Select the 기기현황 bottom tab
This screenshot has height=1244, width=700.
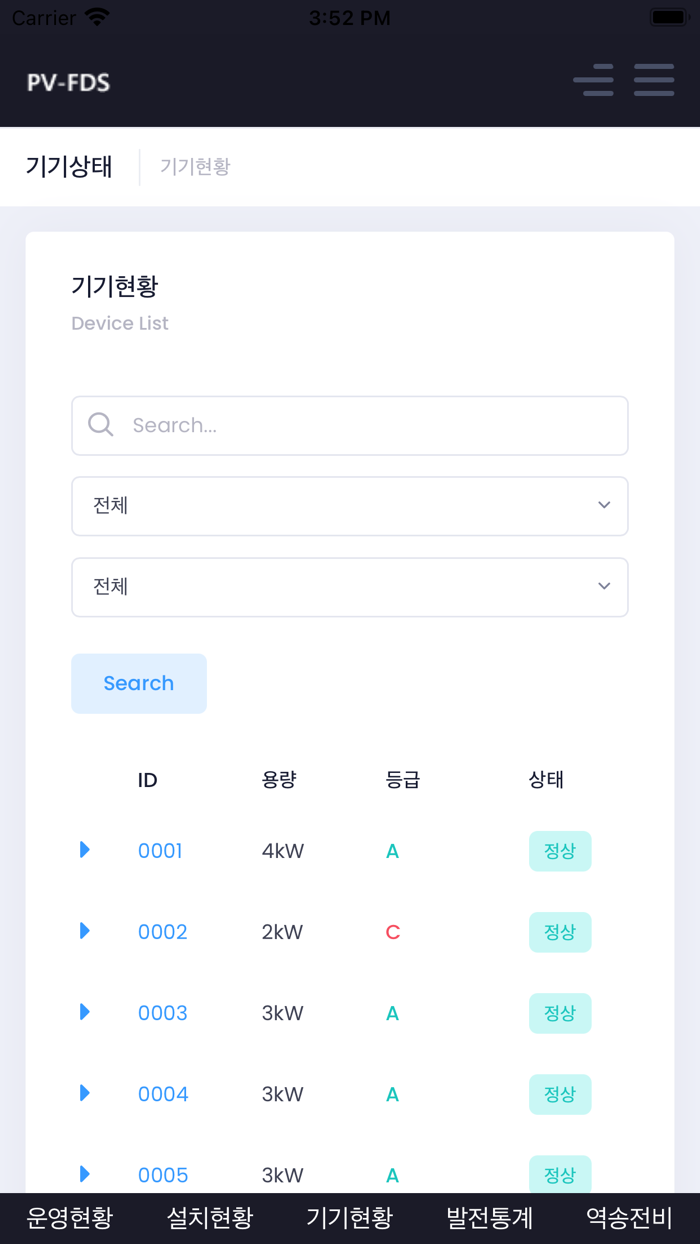350,1218
